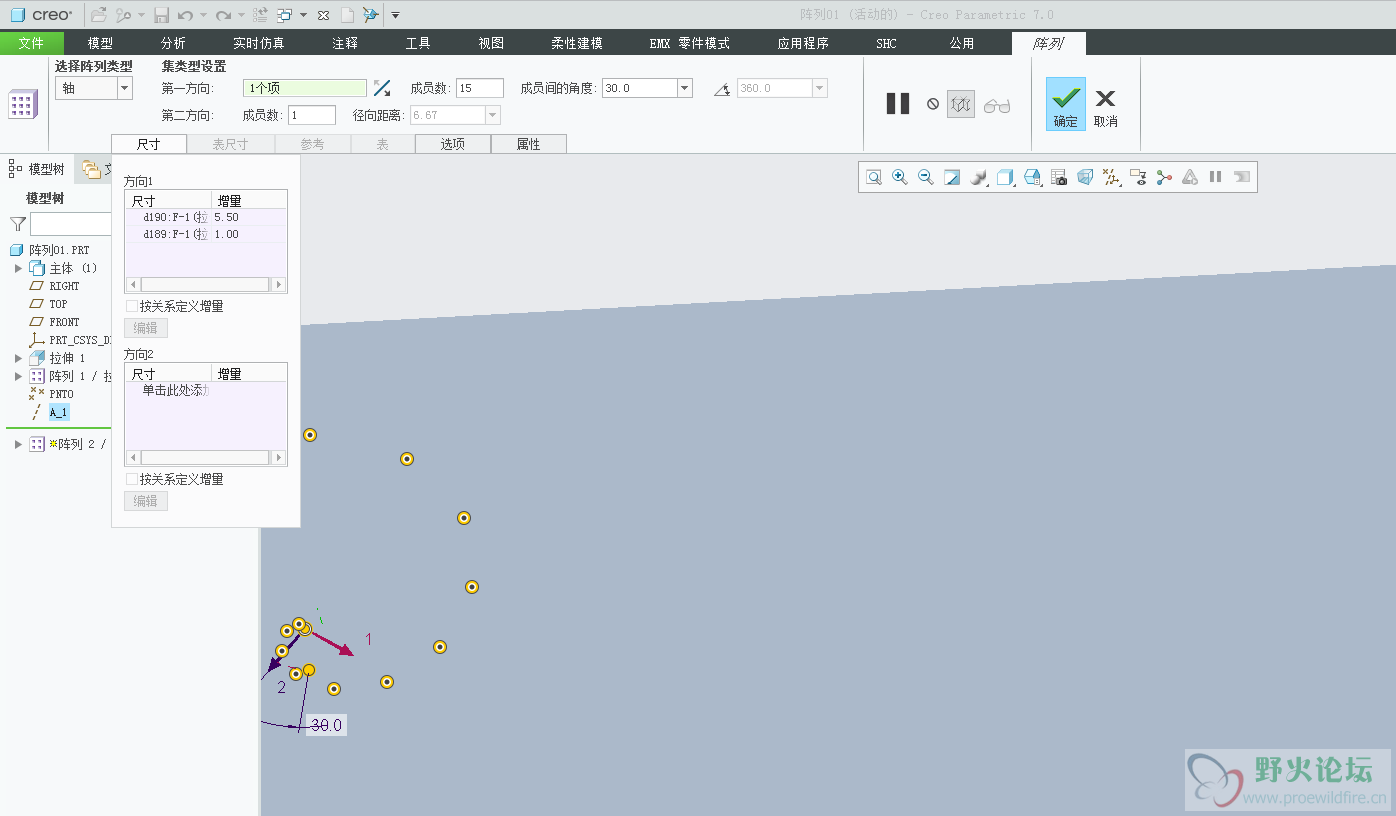The image size is (1396, 816).
Task: Click the spin center icon in graphics toolbar
Action: click(1164, 177)
